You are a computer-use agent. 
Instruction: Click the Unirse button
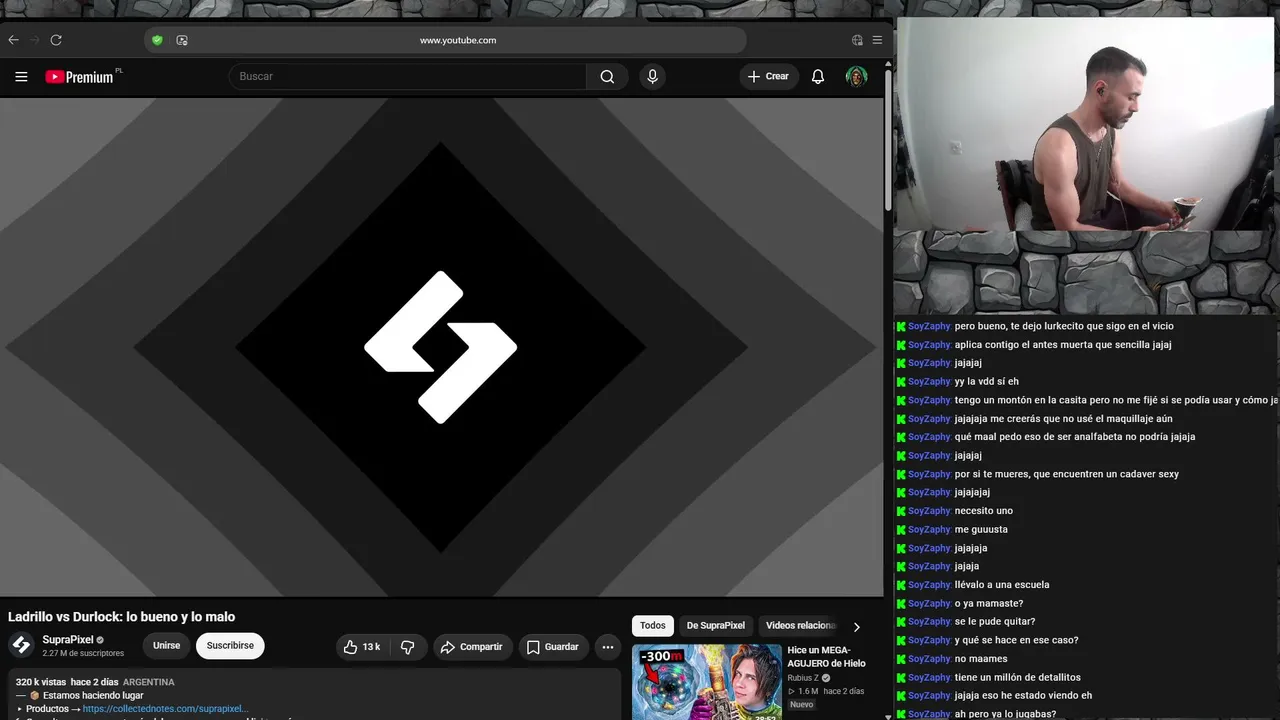pos(167,646)
